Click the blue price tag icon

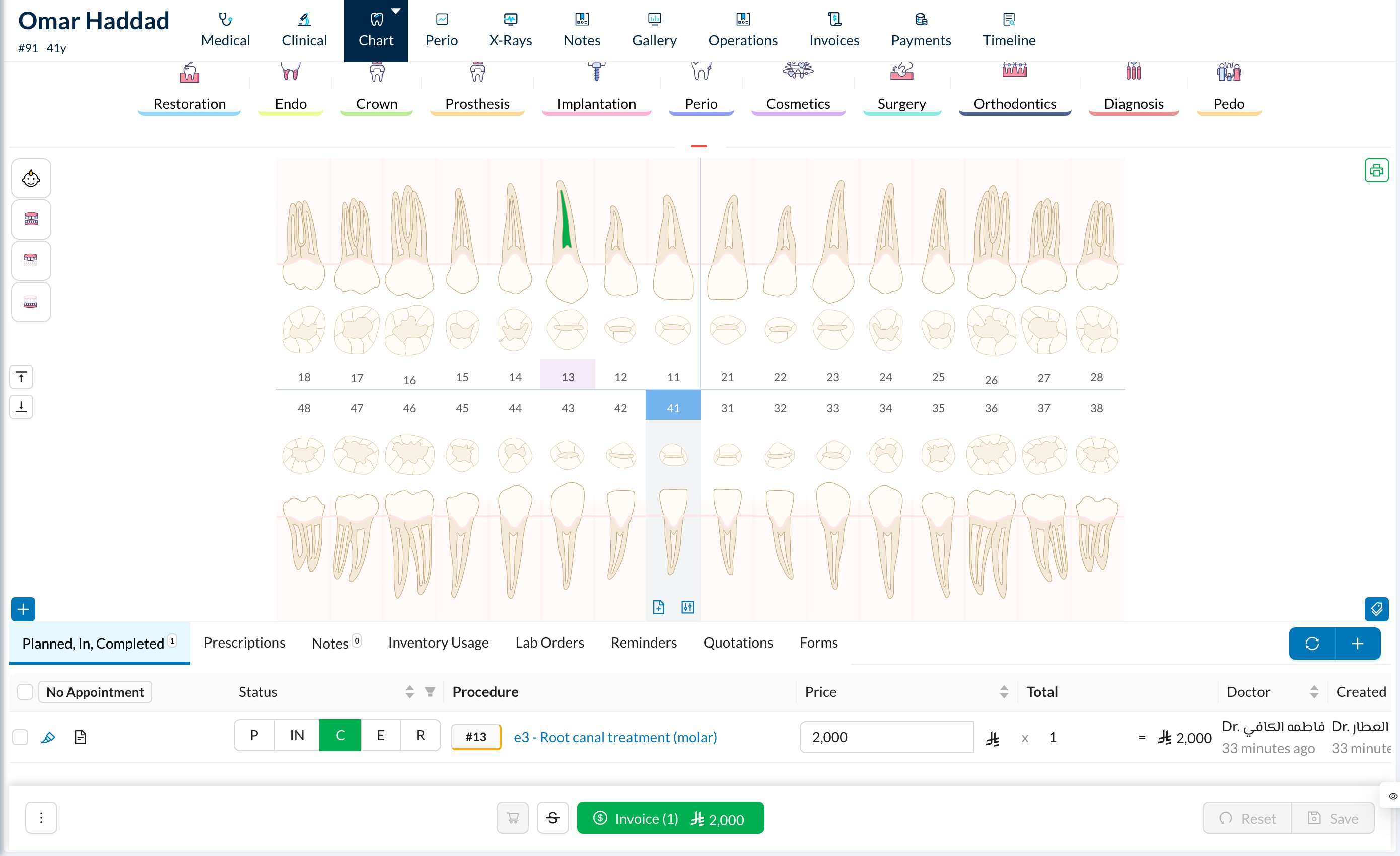point(1376,609)
